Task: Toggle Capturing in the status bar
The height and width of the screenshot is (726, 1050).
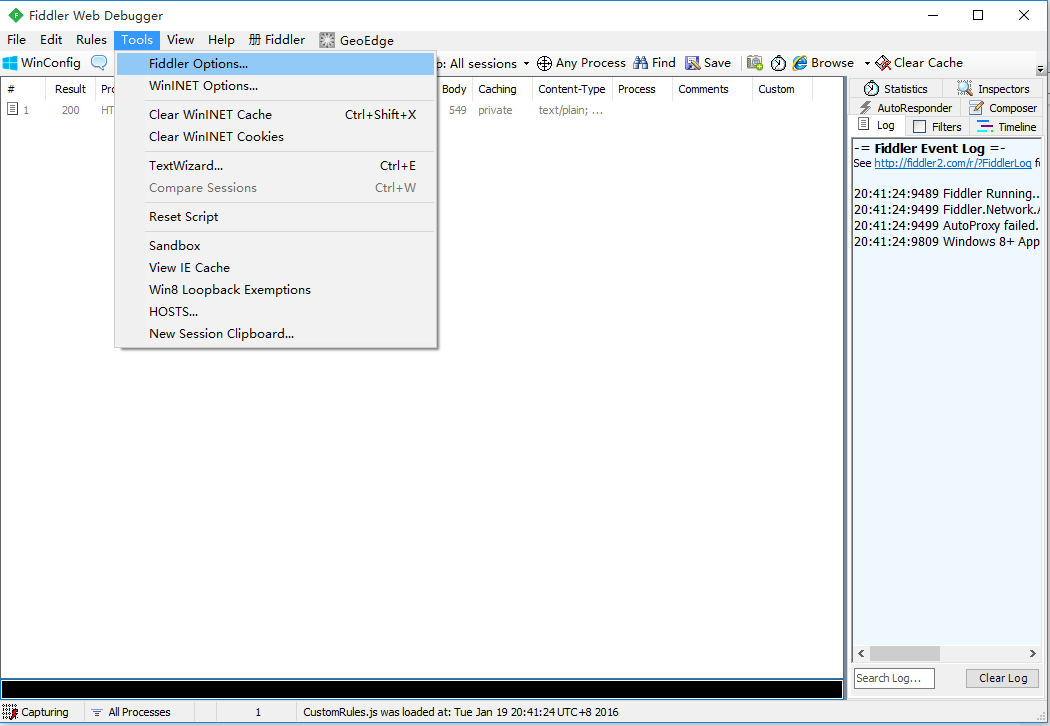Action: click(x=39, y=711)
